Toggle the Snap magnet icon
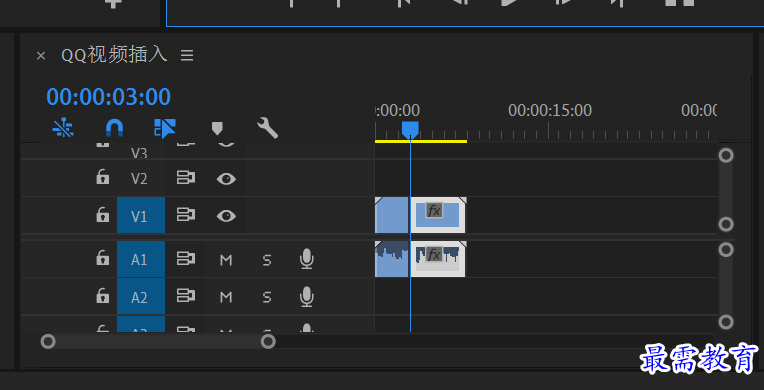Image resolution: width=764 pixels, height=390 pixels. click(x=115, y=128)
